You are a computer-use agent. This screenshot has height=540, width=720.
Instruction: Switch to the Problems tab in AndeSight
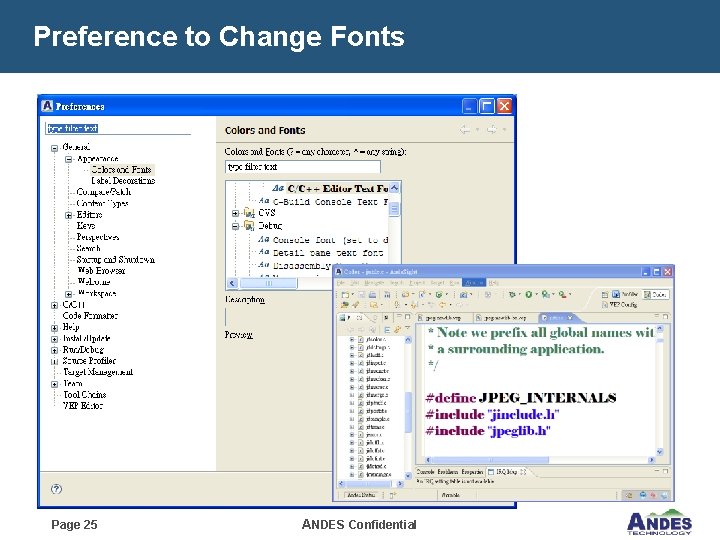pos(447,472)
